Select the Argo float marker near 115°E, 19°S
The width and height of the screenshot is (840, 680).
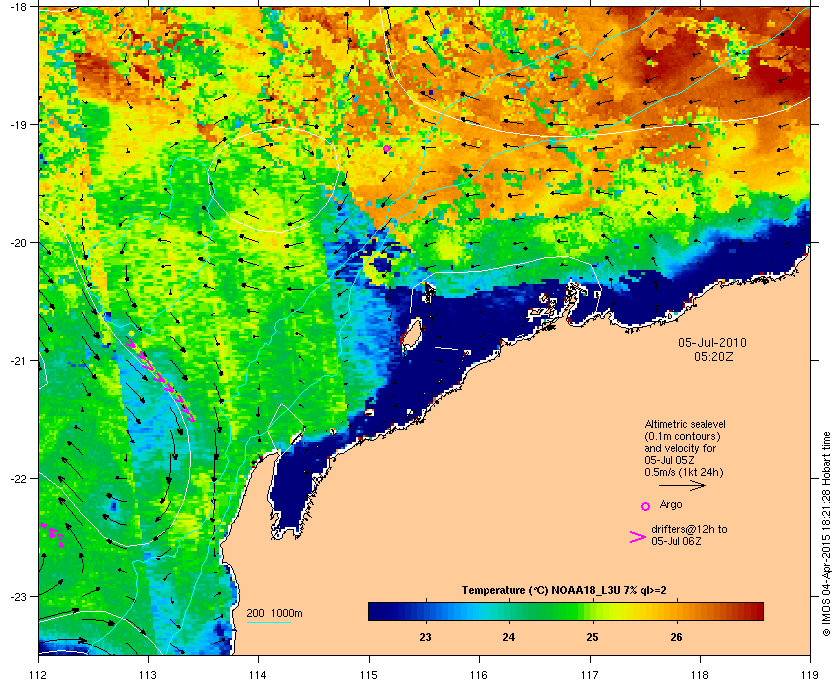[386, 148]
